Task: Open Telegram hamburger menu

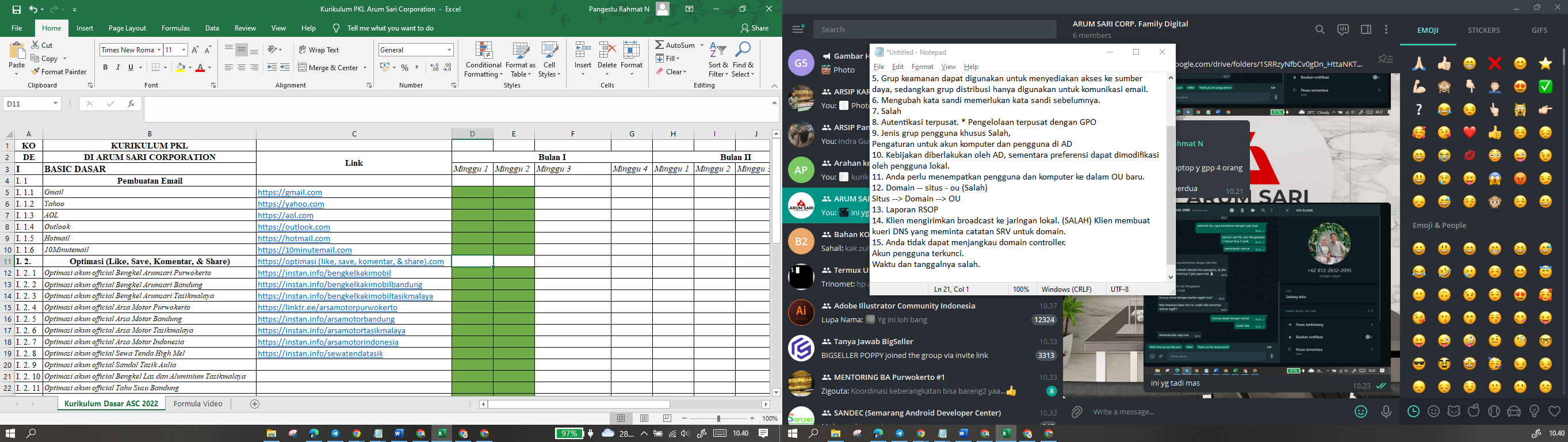Action: coord(798,29)
